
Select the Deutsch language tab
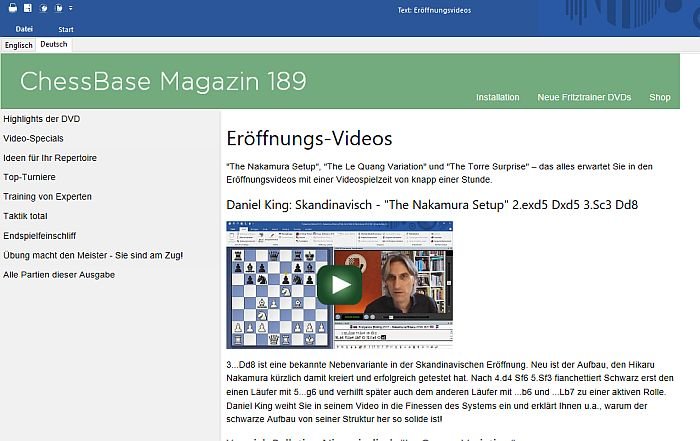(54, 44)
